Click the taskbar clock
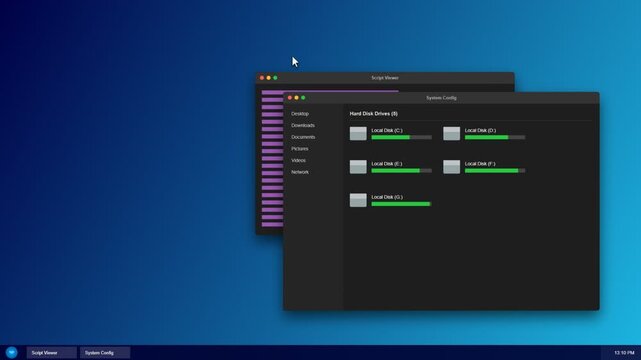 tap(624, 353)
